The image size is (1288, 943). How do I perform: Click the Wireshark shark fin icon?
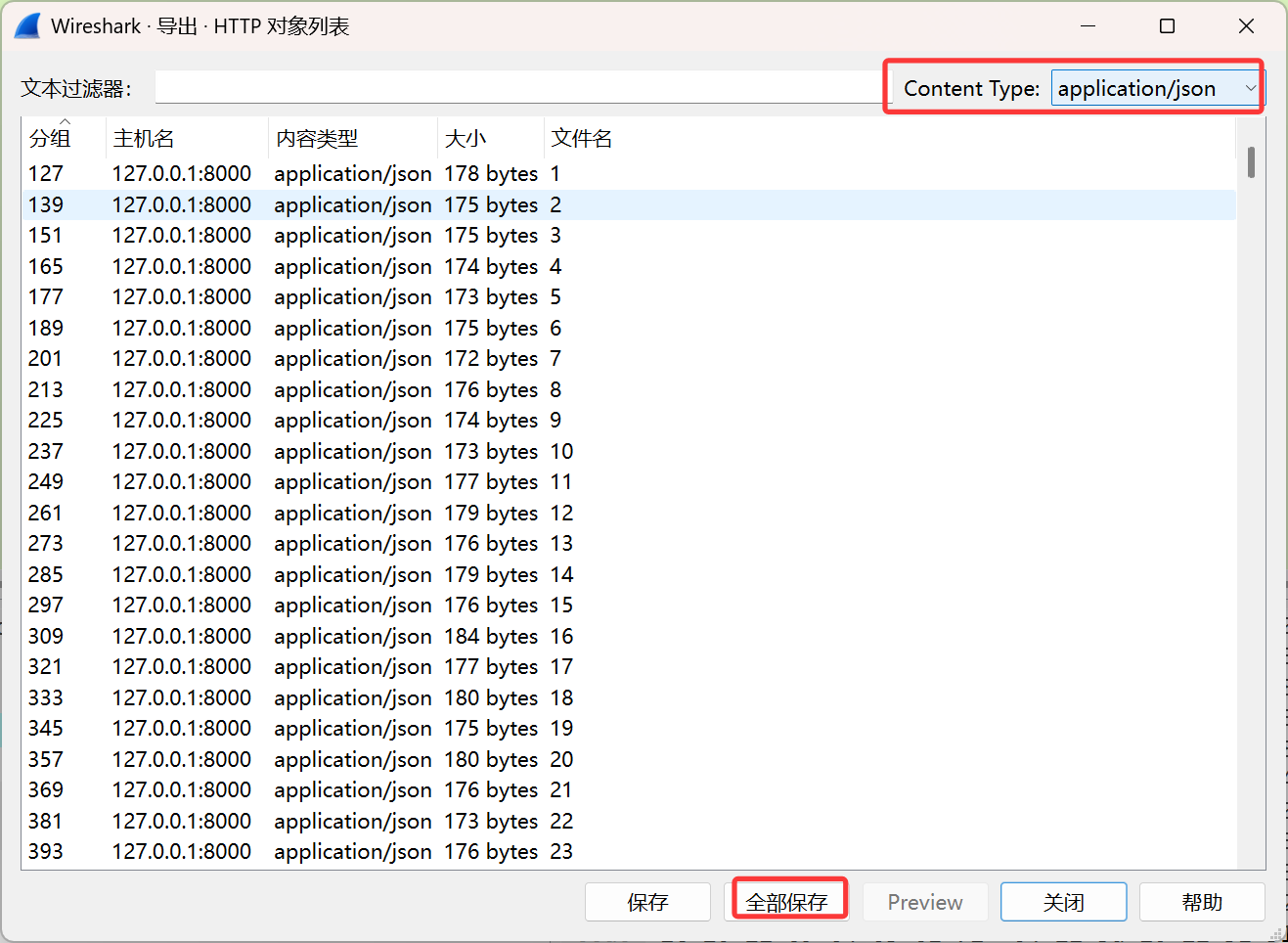tap(27, 26)
